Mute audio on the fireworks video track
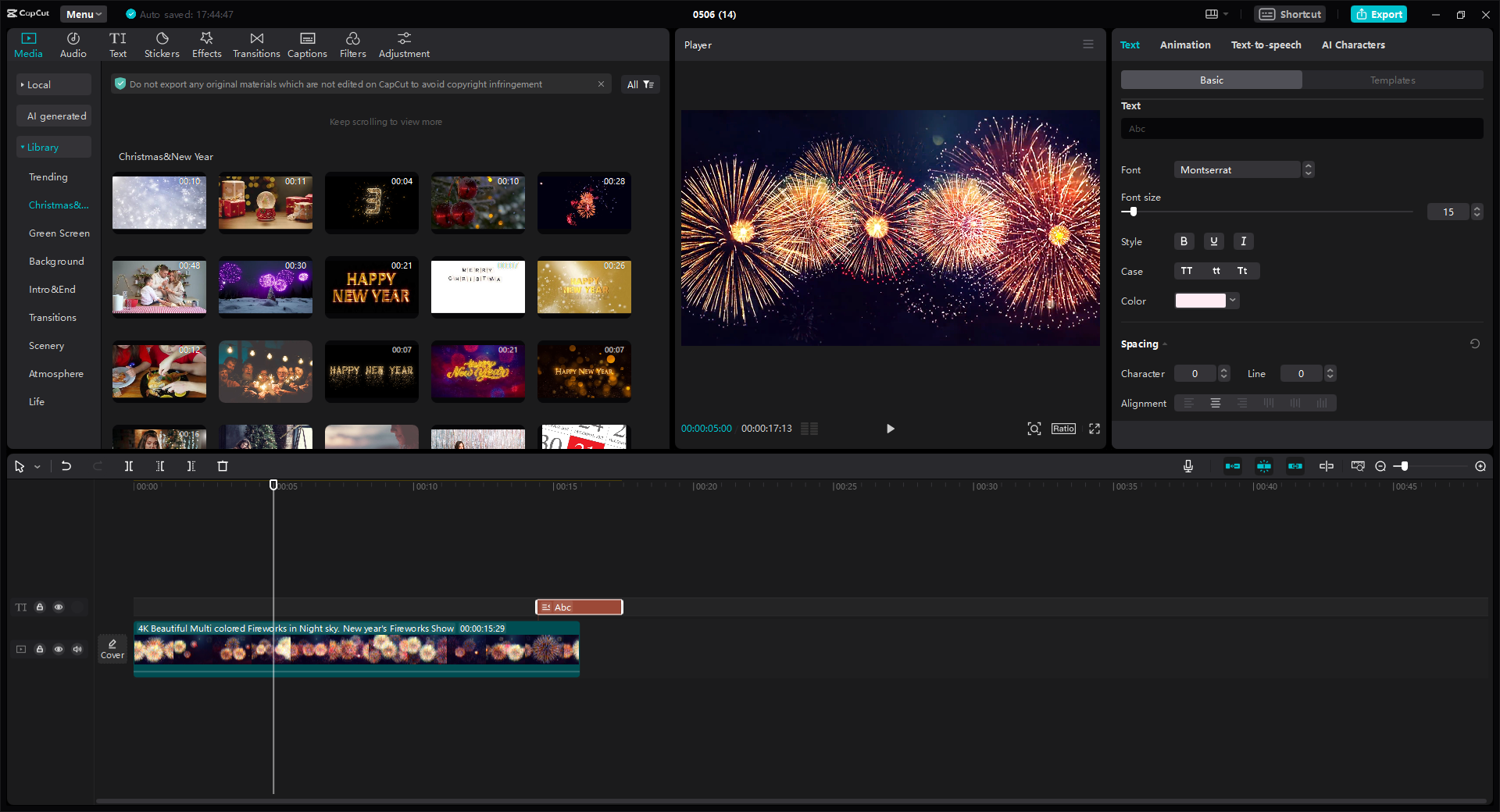The width and height of the screenshot is (1500, 812). 77,649
